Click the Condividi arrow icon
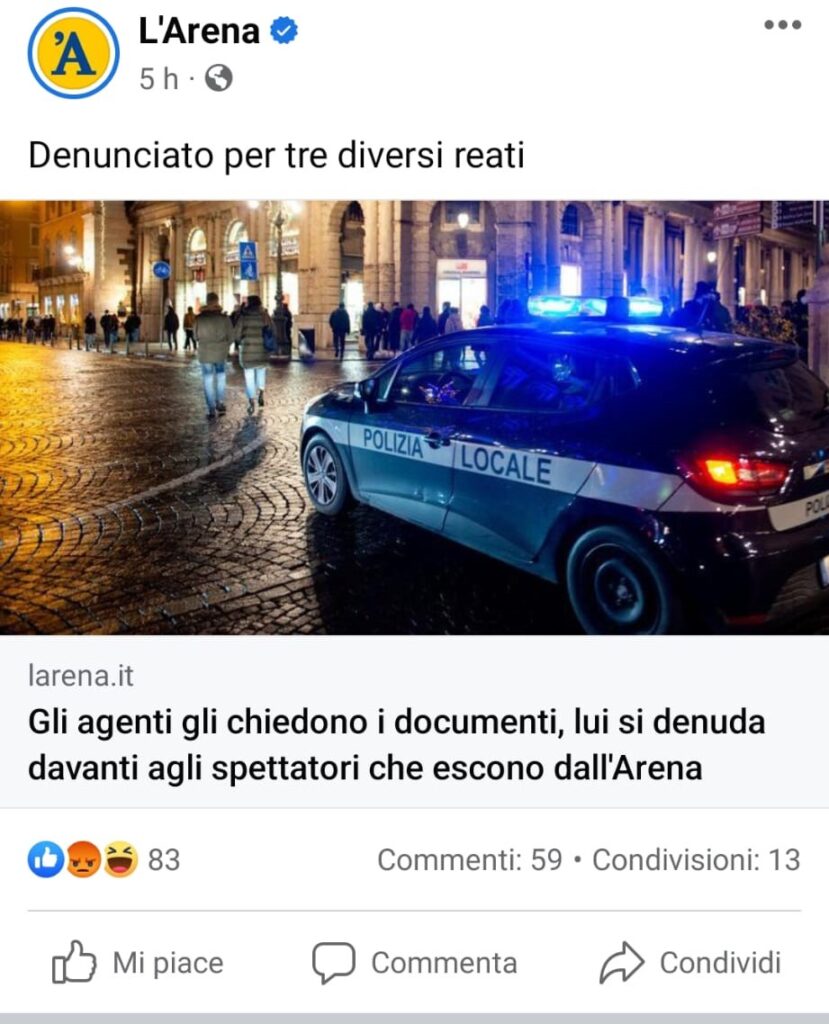 pyautogui.click(x=622, y=963)
